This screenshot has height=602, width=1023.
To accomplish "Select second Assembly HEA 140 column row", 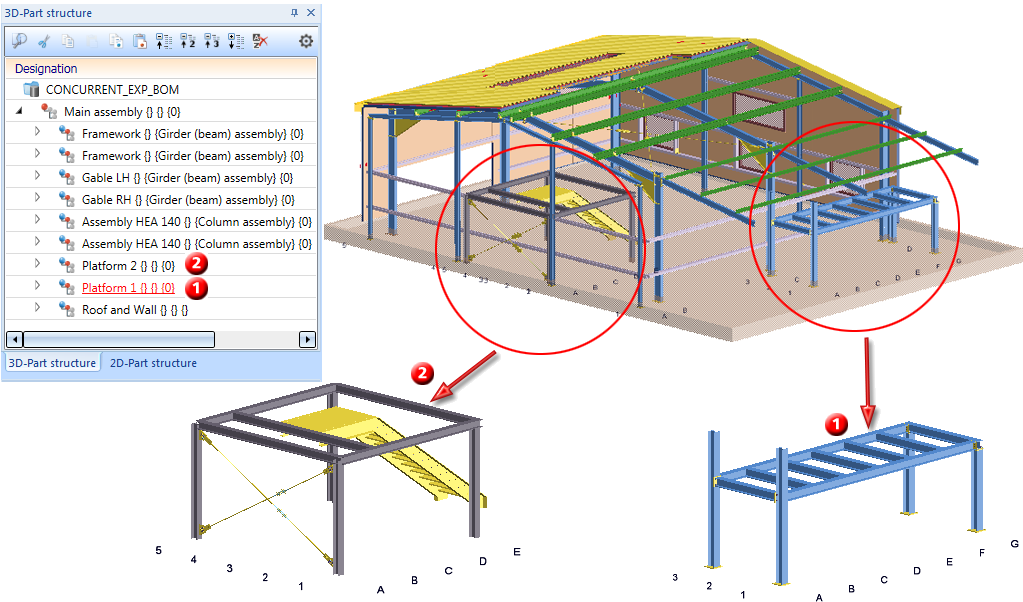I will click(x=197, y=244).
